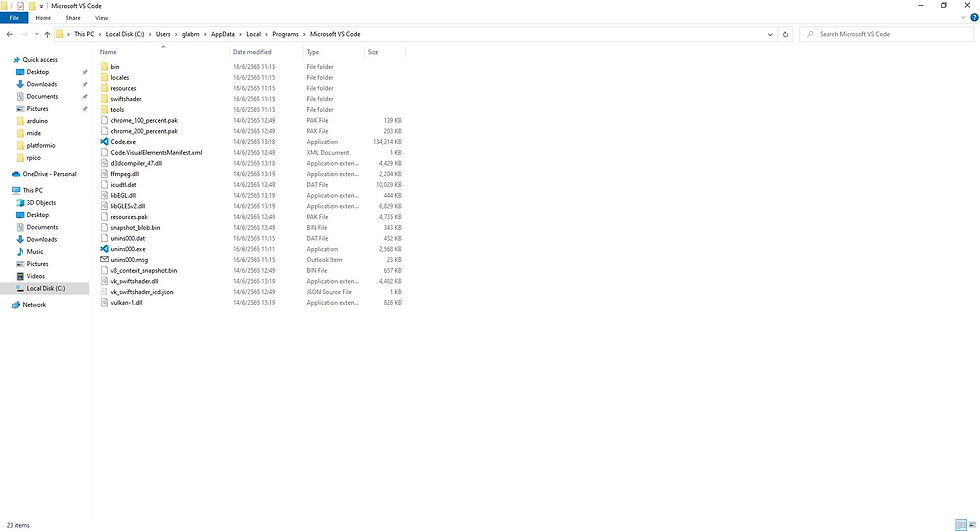
Task: Switch to Details view layout icon
Action: coord(961,525)
